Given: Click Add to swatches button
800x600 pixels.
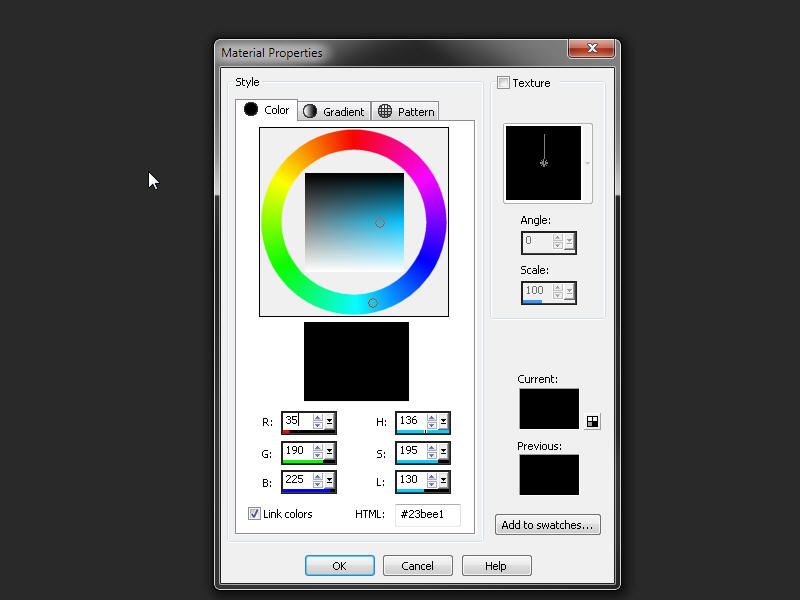Looking at the screenshot, I should [547, 525].
